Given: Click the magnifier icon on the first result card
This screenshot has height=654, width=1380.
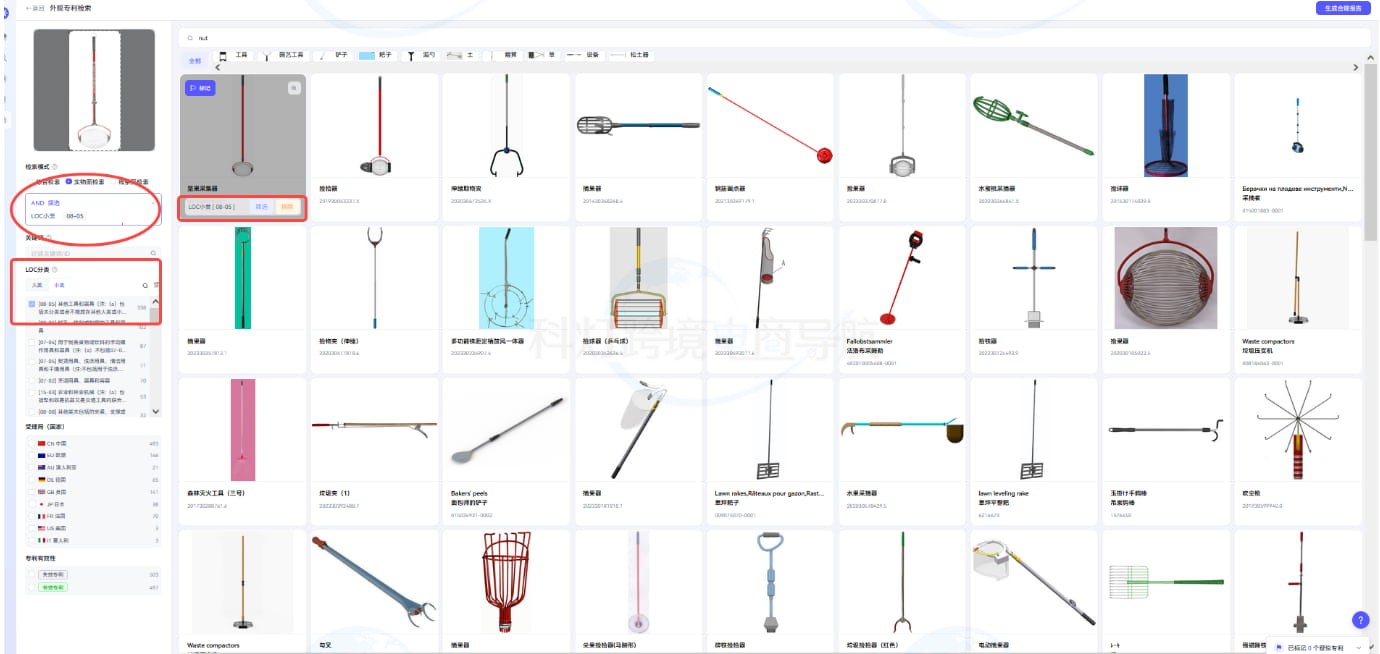Looking at the screenshot, I should click(294, 88).
